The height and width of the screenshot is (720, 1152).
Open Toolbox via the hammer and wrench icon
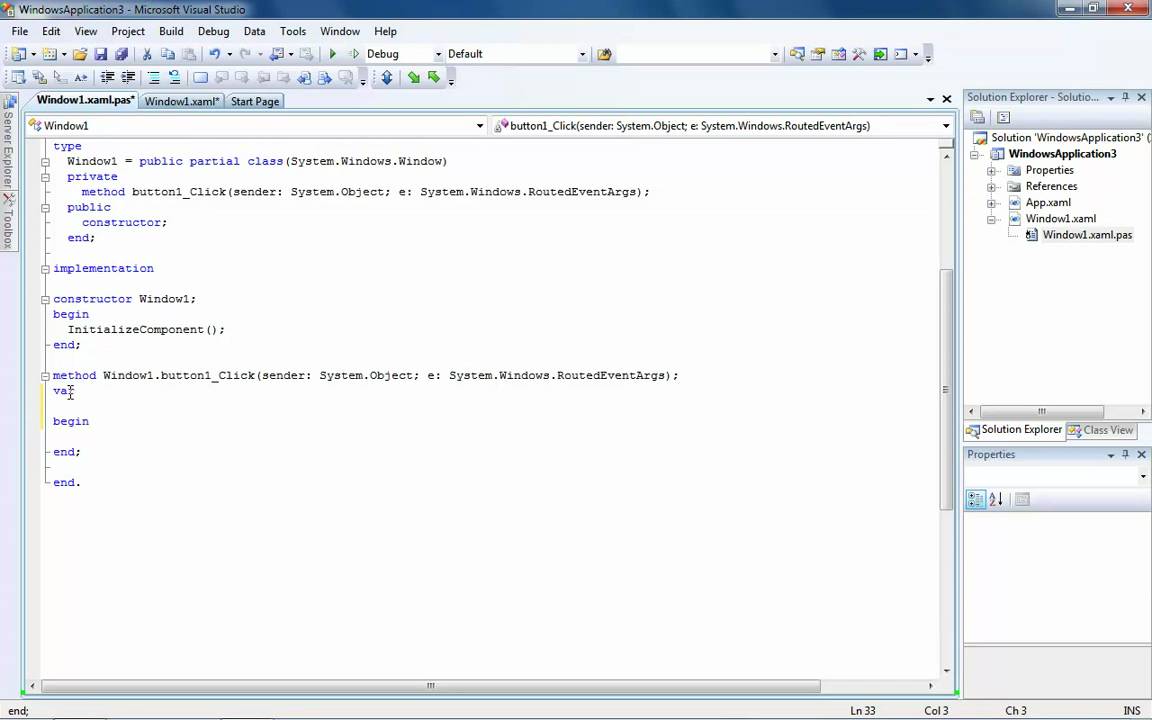tap(859, 54)
